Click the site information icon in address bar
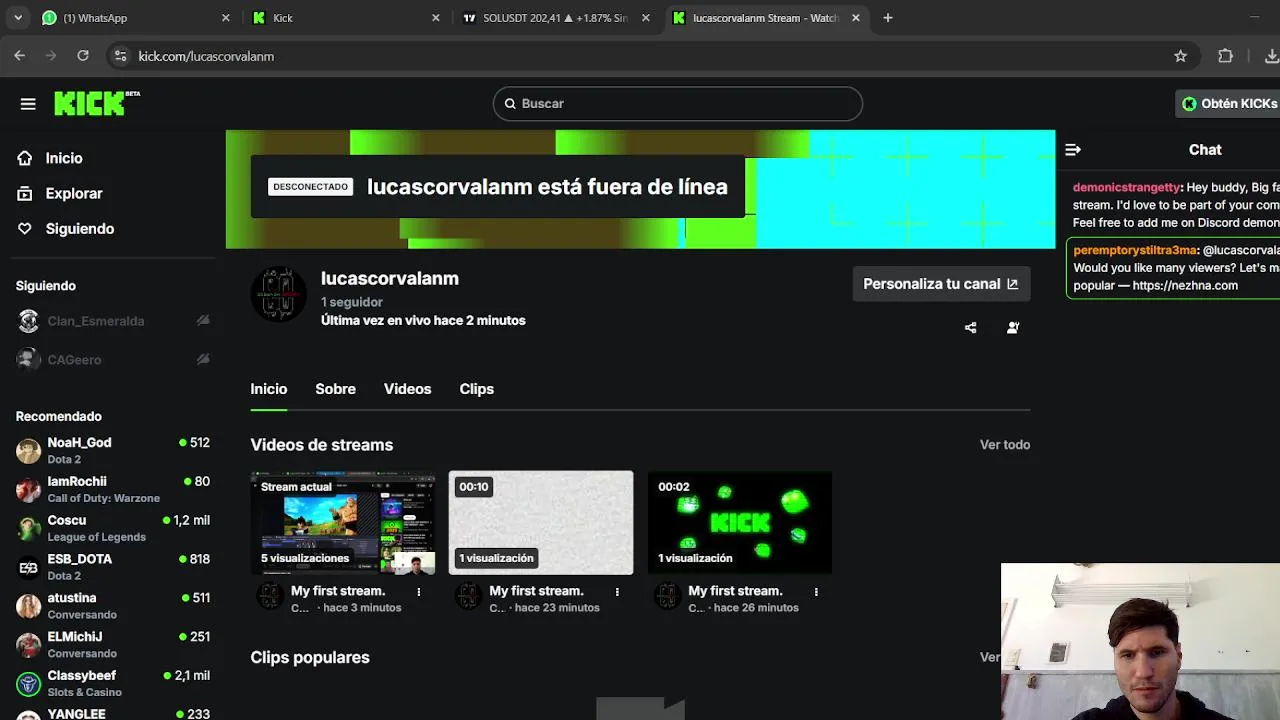This screenshot has width=1280, height=720. tap(120, 56)
